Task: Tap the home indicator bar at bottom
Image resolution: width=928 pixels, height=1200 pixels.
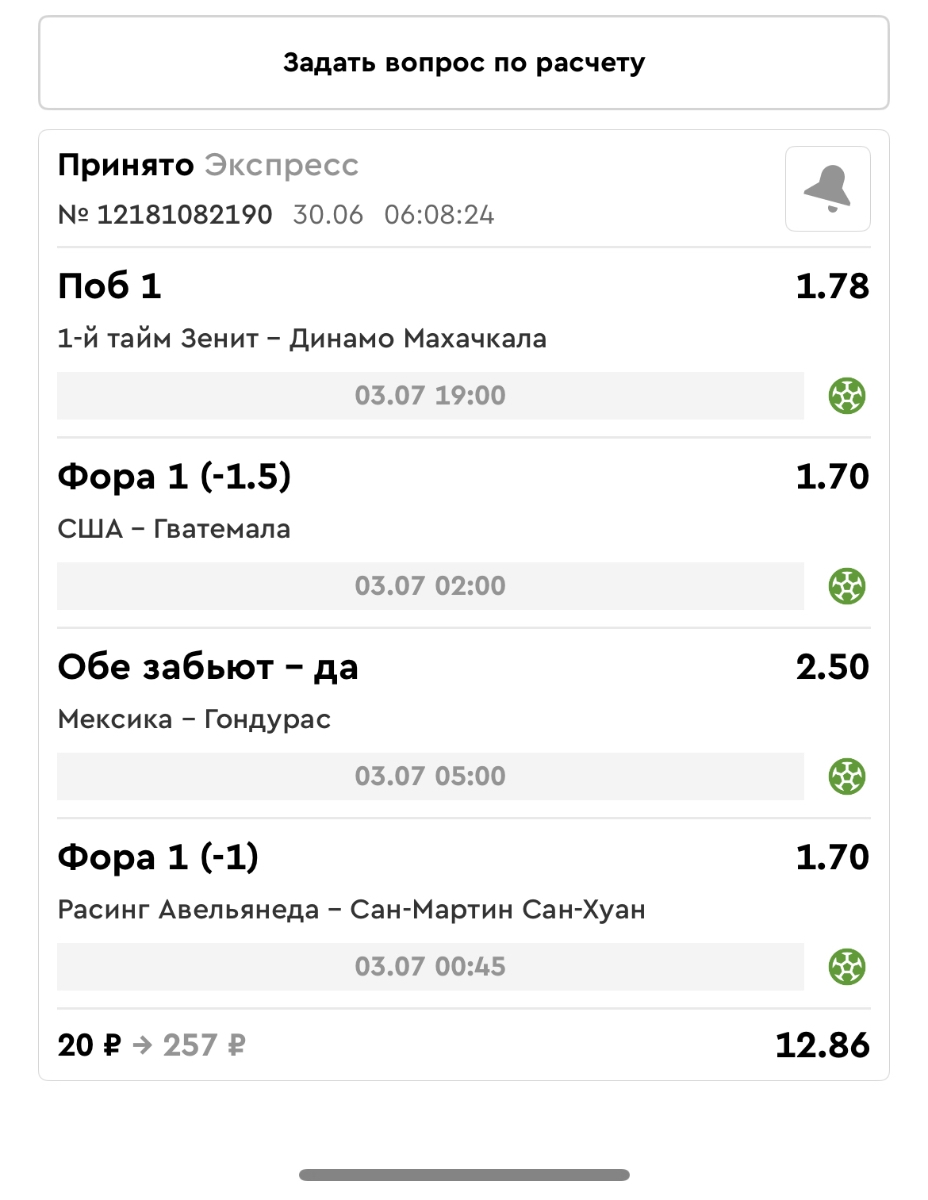Action: coord(464,1175)
